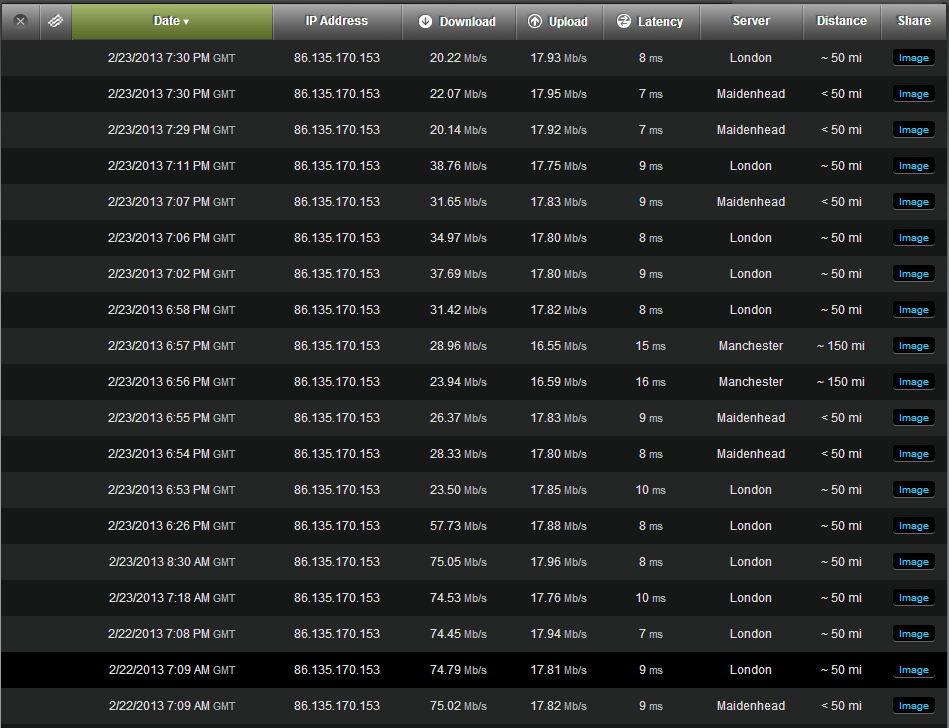Sort by the IP Address column header
This screenshot has height=728, width=949.
[337, 21]
